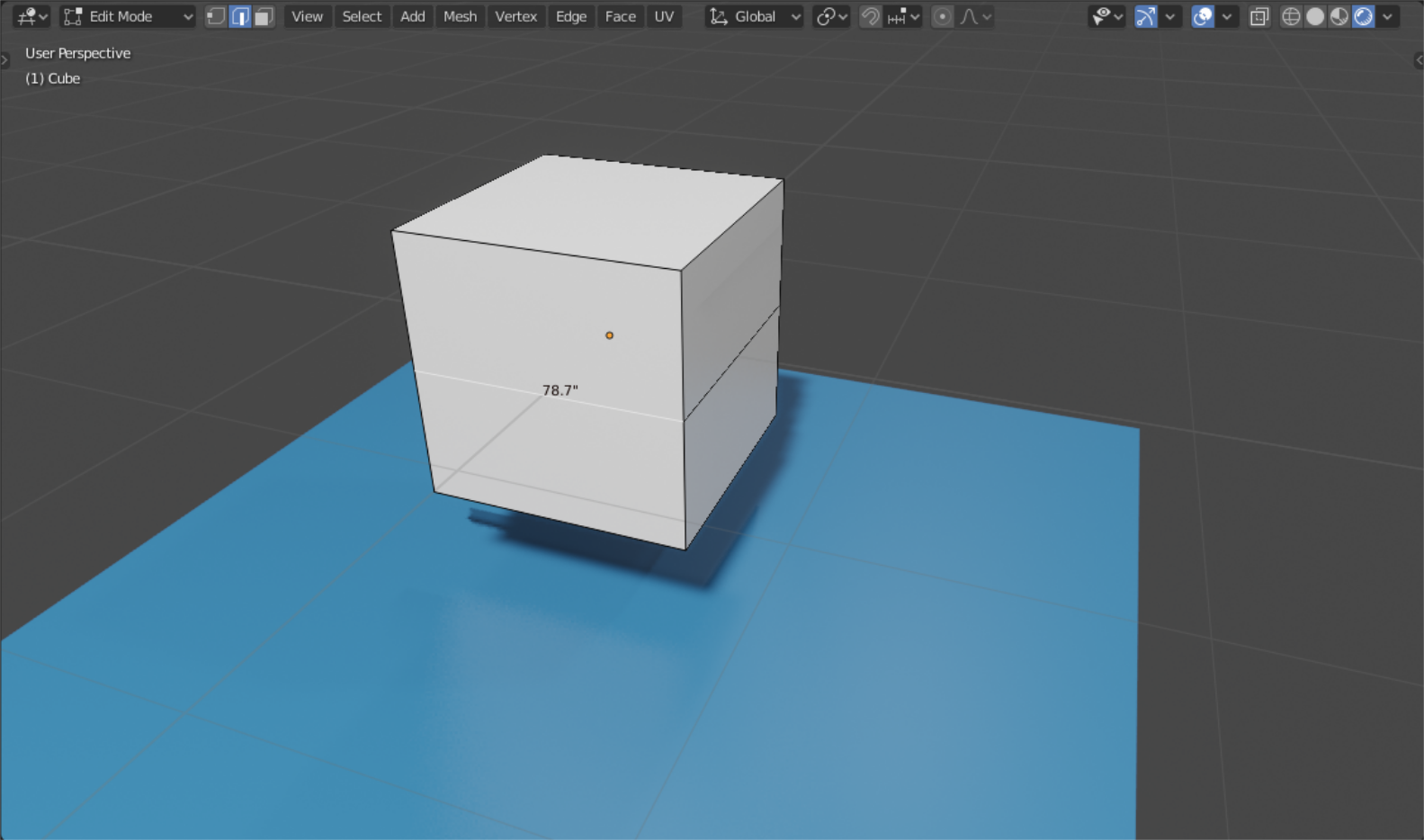Image resolution: width=1424 pixels, height=840 pixels.
Task: Open the proportional editing falloff dropdown
Action: tap(974, 16)
